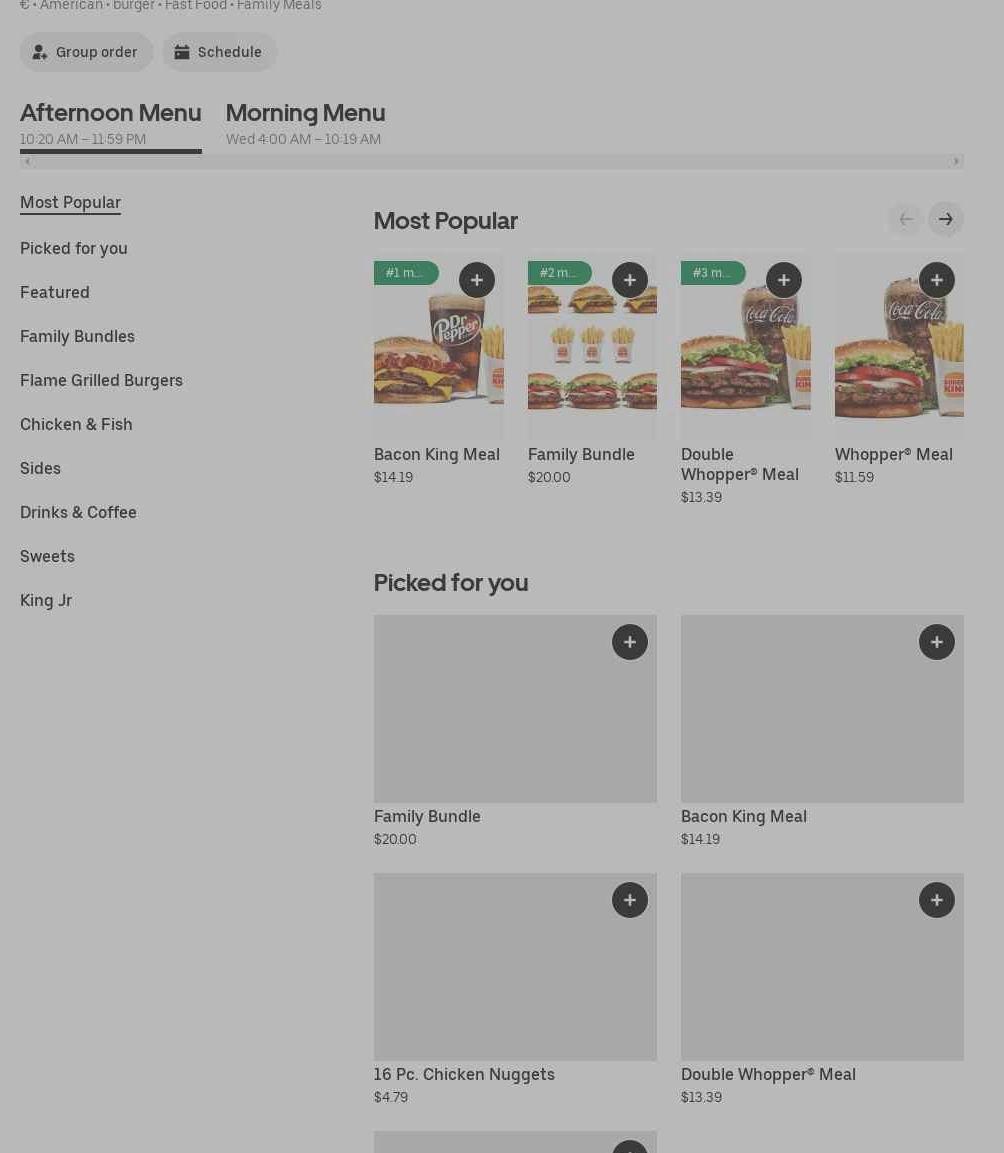The width and height of the screenshot is (1004, 1153).
Task: Open the Drinks & Coffee category
Action: click(x=78, y=512)
